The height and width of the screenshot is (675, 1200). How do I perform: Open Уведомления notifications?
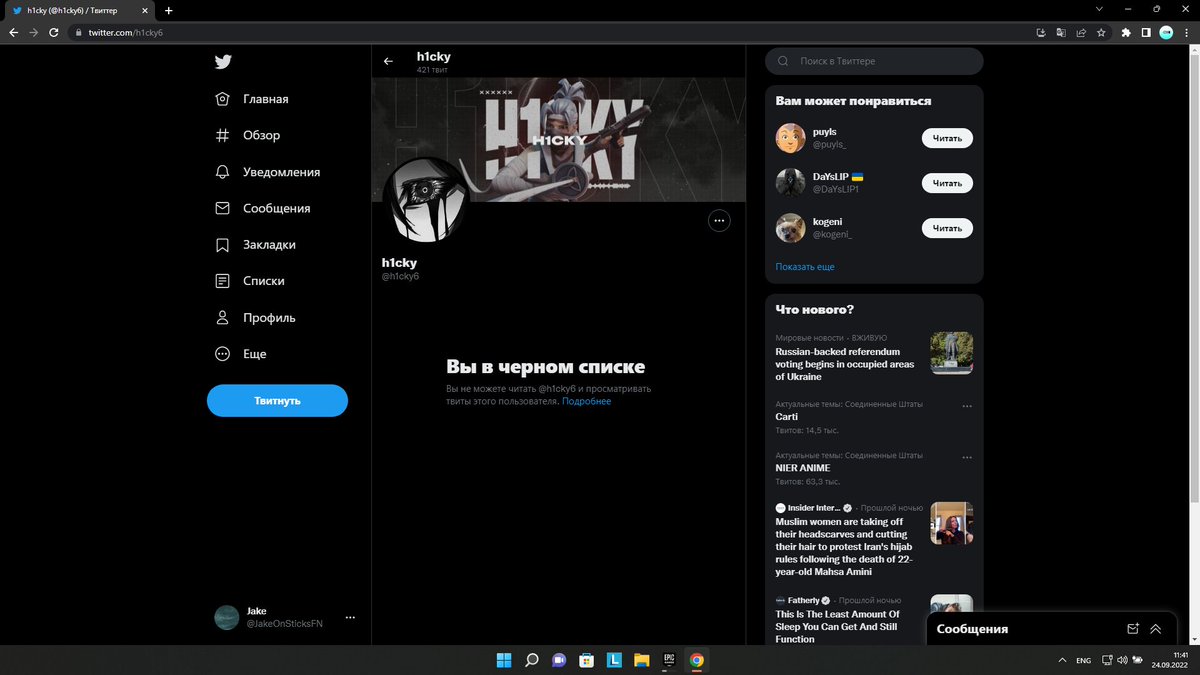tap(268, 172)
